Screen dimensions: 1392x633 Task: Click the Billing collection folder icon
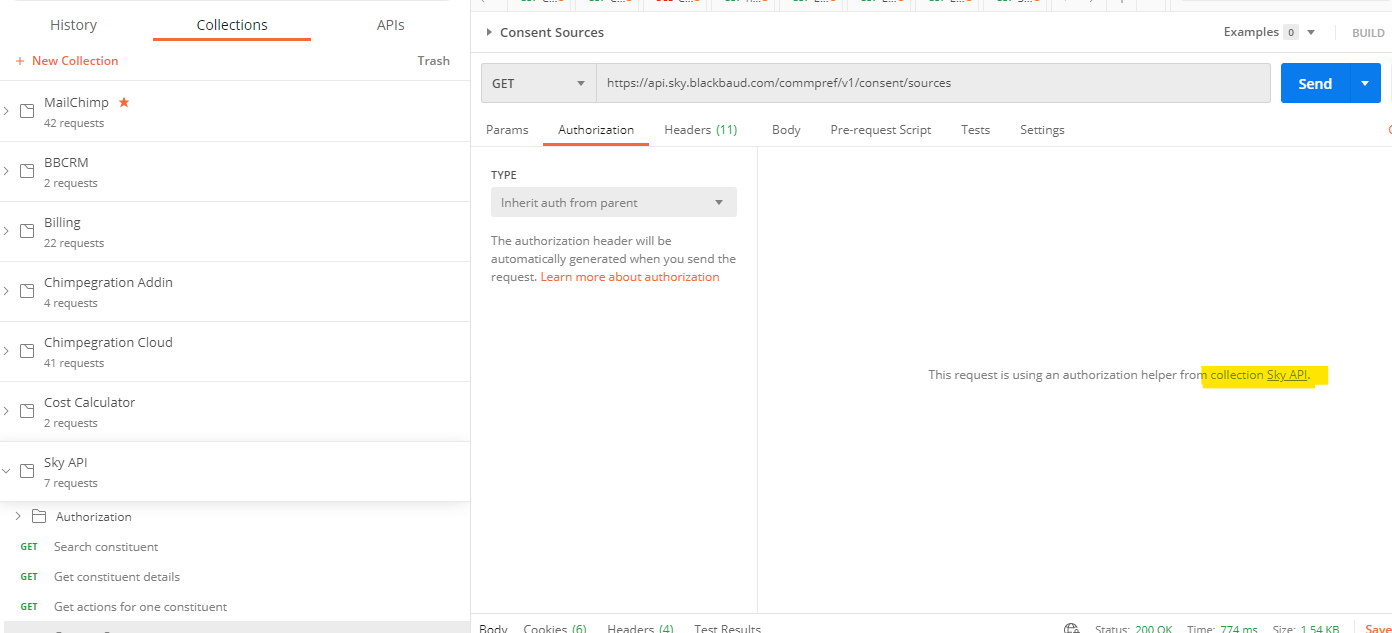[28, 231]
